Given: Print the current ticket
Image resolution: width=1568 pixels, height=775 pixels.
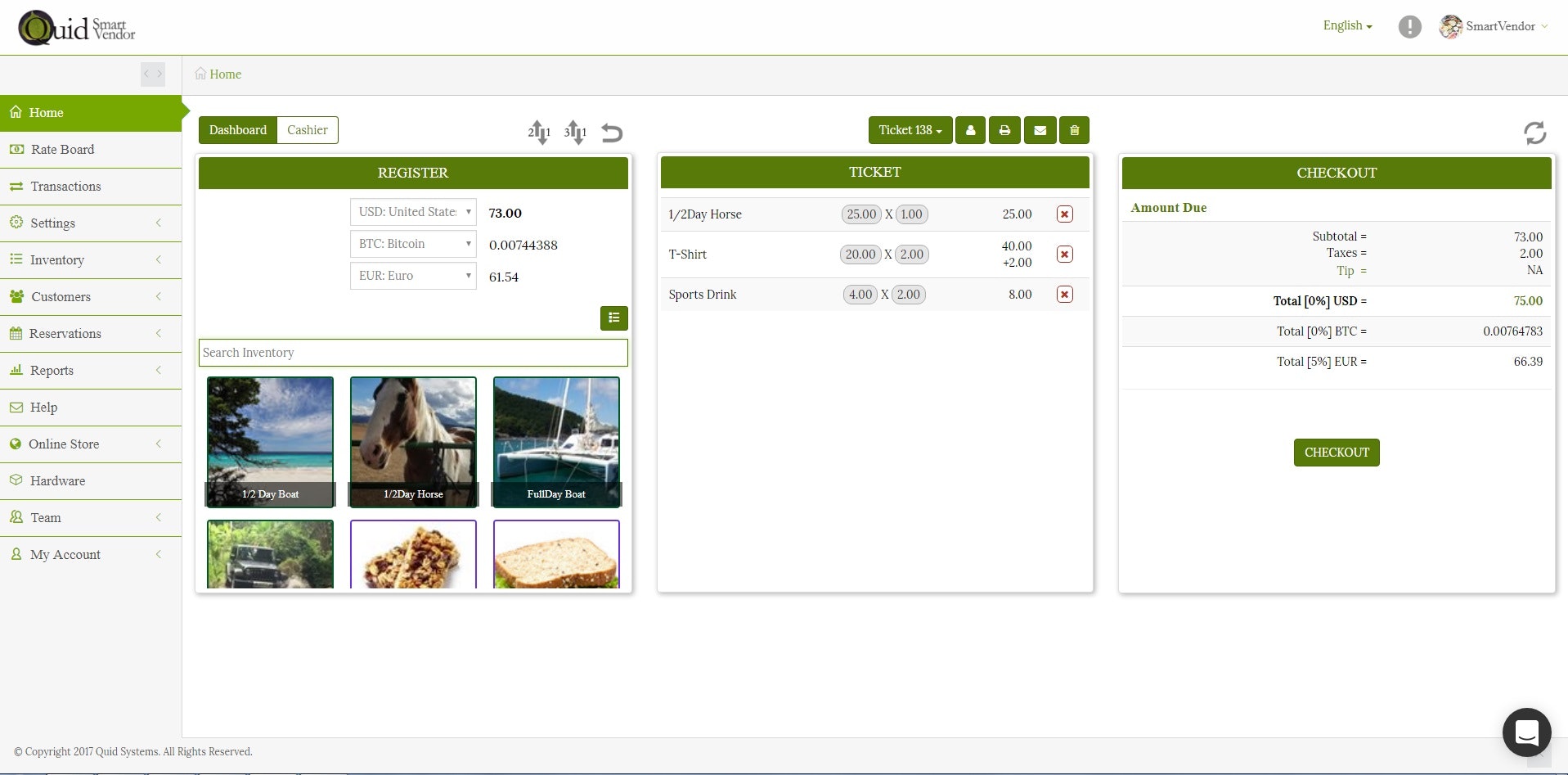Looking at the screenshot, I should coord(1004,130).
